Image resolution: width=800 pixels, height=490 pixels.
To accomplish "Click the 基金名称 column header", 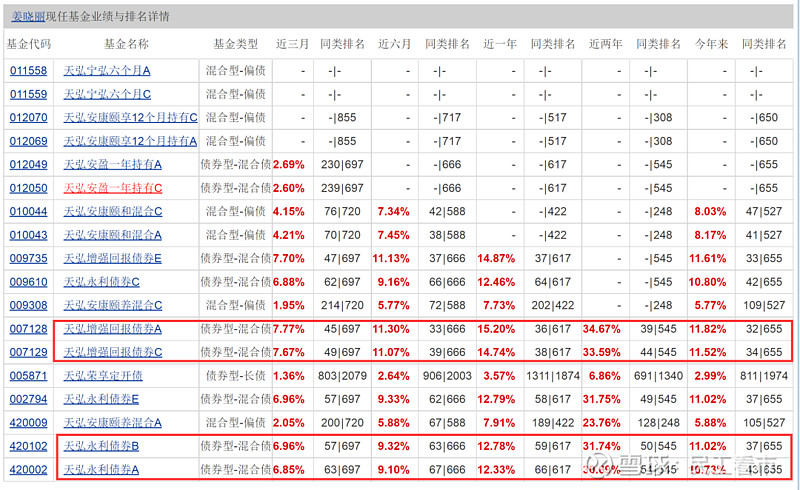I will click(127, 44).
